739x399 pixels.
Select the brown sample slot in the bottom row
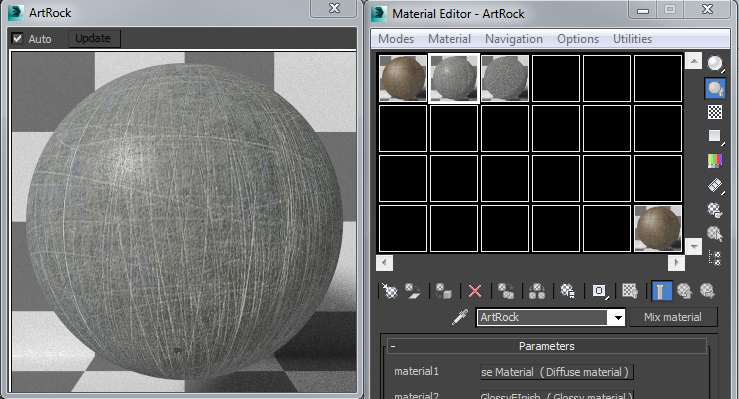tap(658, 228)
